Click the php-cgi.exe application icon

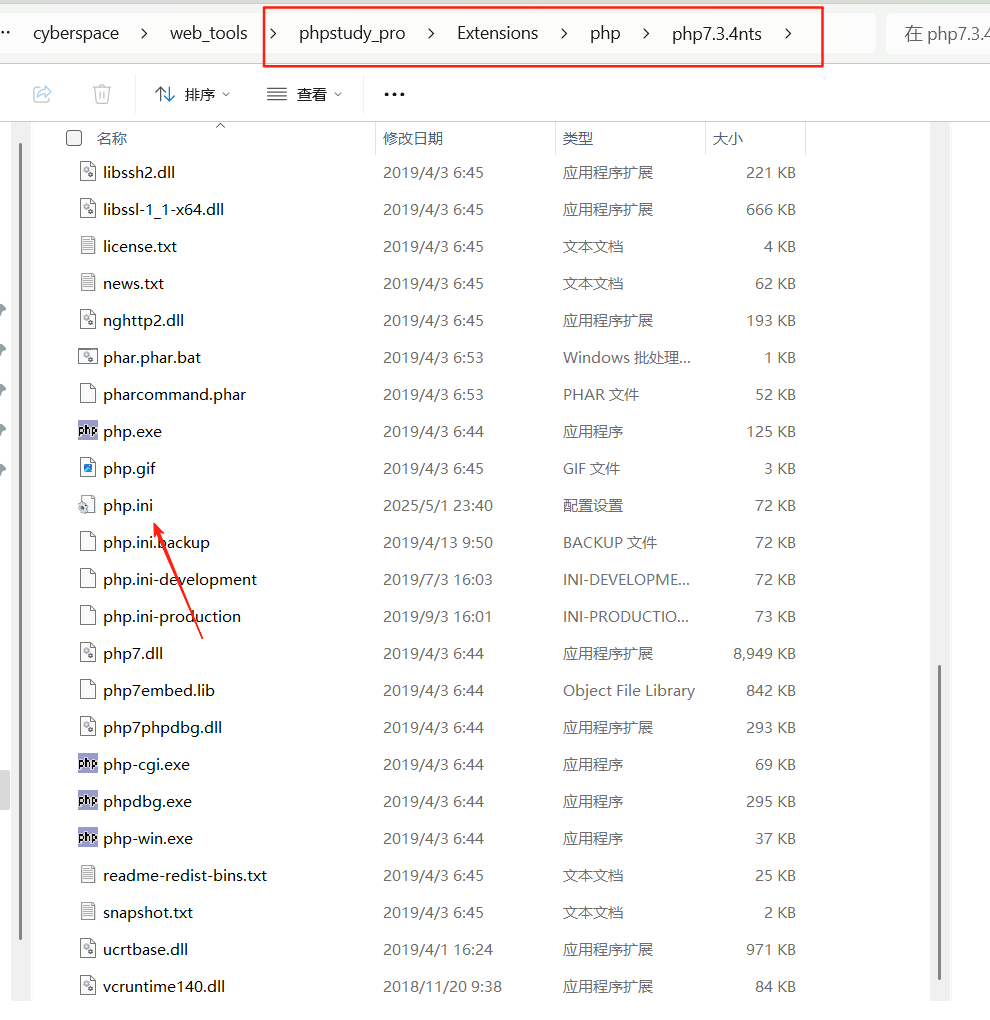tap(88, 764)
